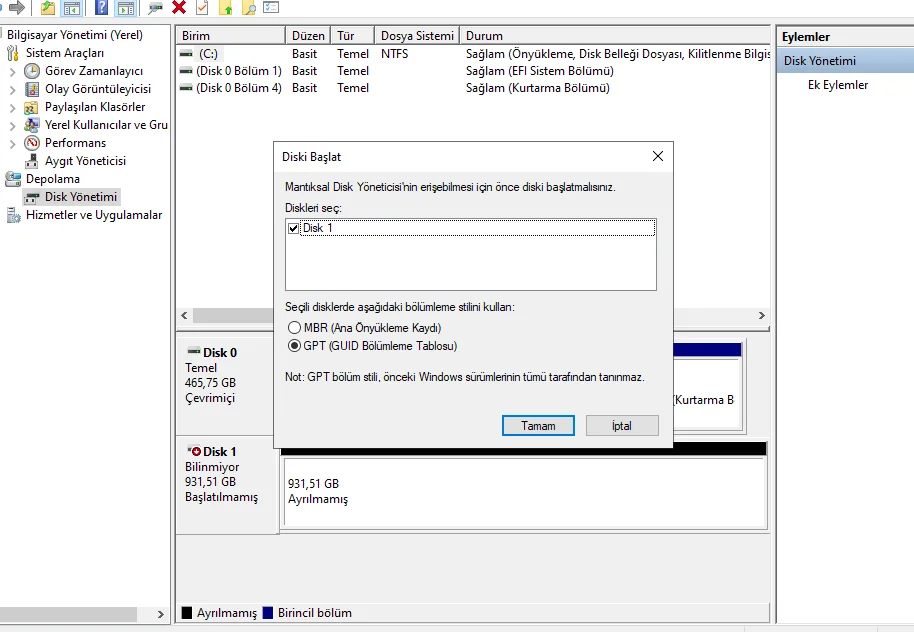The width and height of the screenshot is (914, 632).
Task: Click the forward arrow toolbar icon
Action: pyautogui.click(x=17, y=8)
